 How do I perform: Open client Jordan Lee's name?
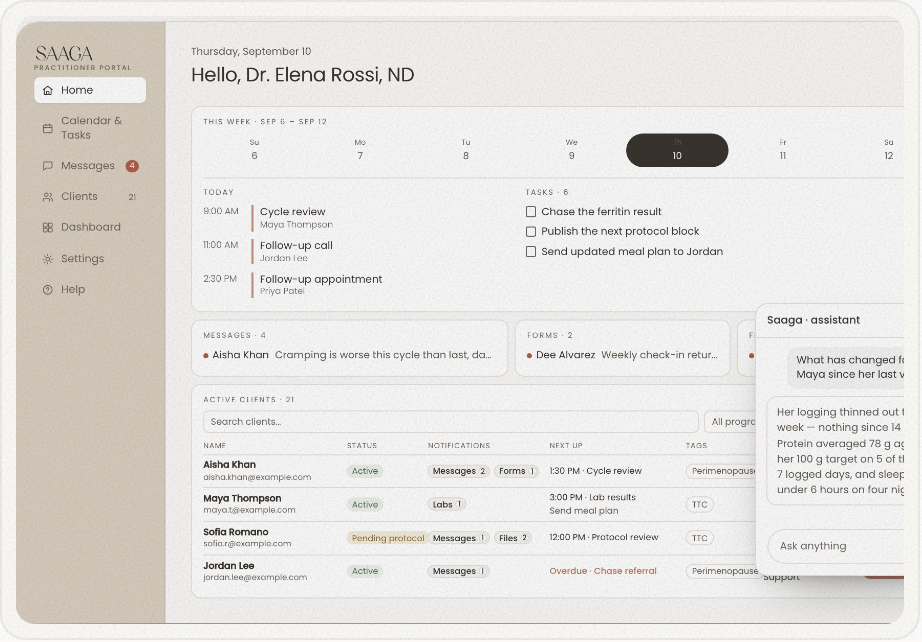click(229, 566)
